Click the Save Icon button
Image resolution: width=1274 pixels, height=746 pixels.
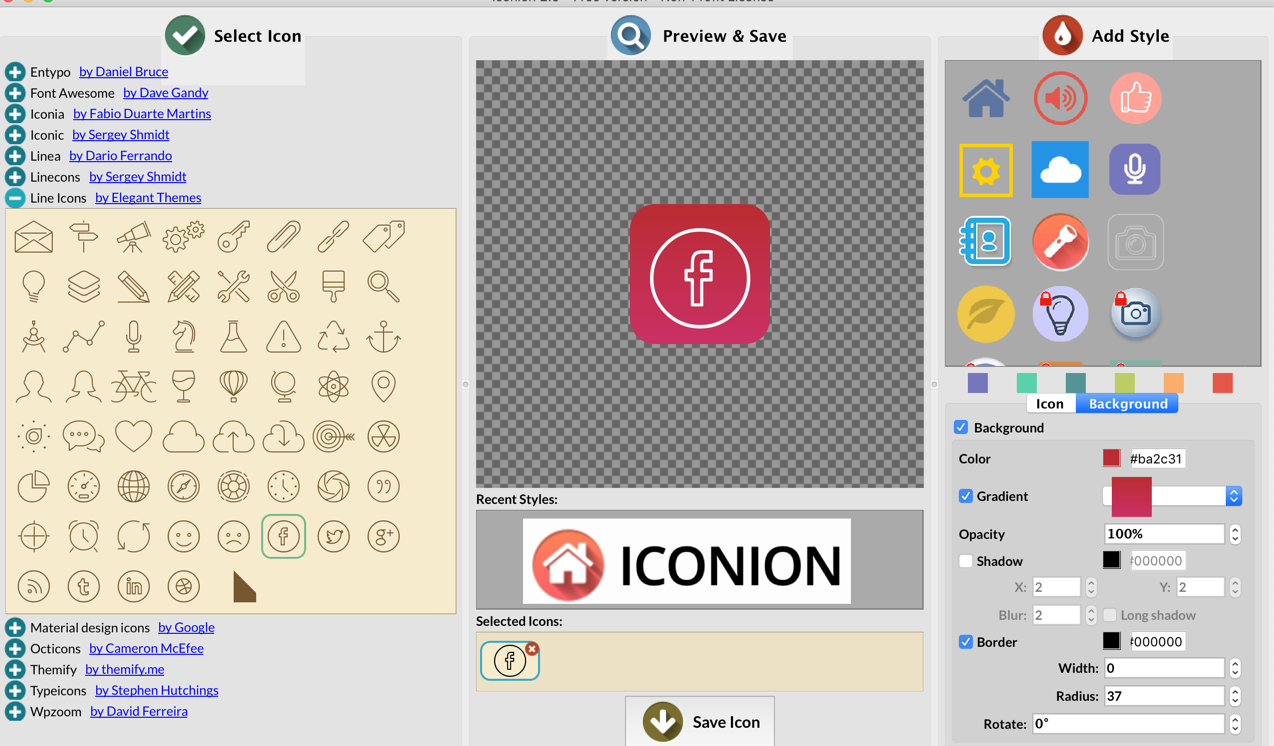(x=699, y=721)
